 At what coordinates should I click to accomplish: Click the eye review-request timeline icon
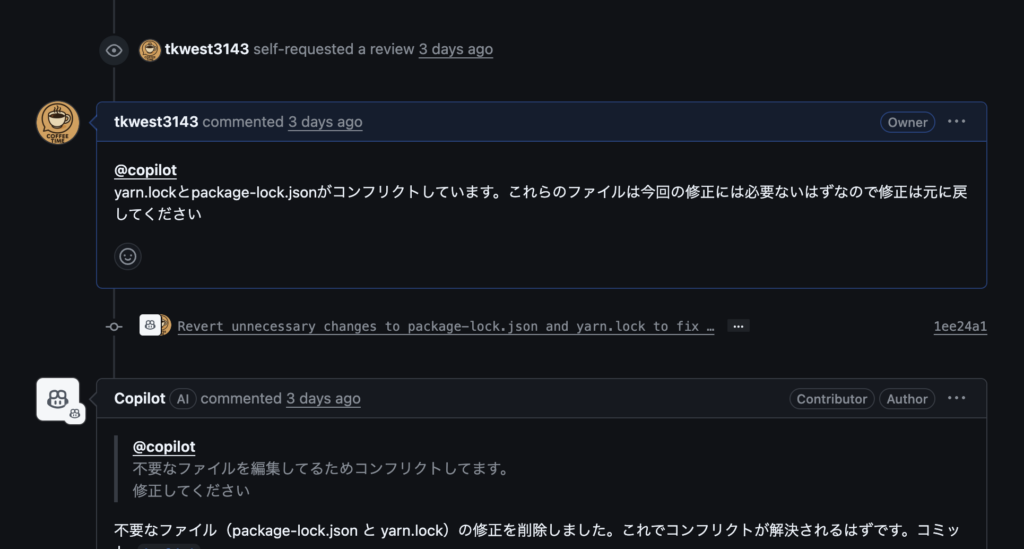pos(114,50)
